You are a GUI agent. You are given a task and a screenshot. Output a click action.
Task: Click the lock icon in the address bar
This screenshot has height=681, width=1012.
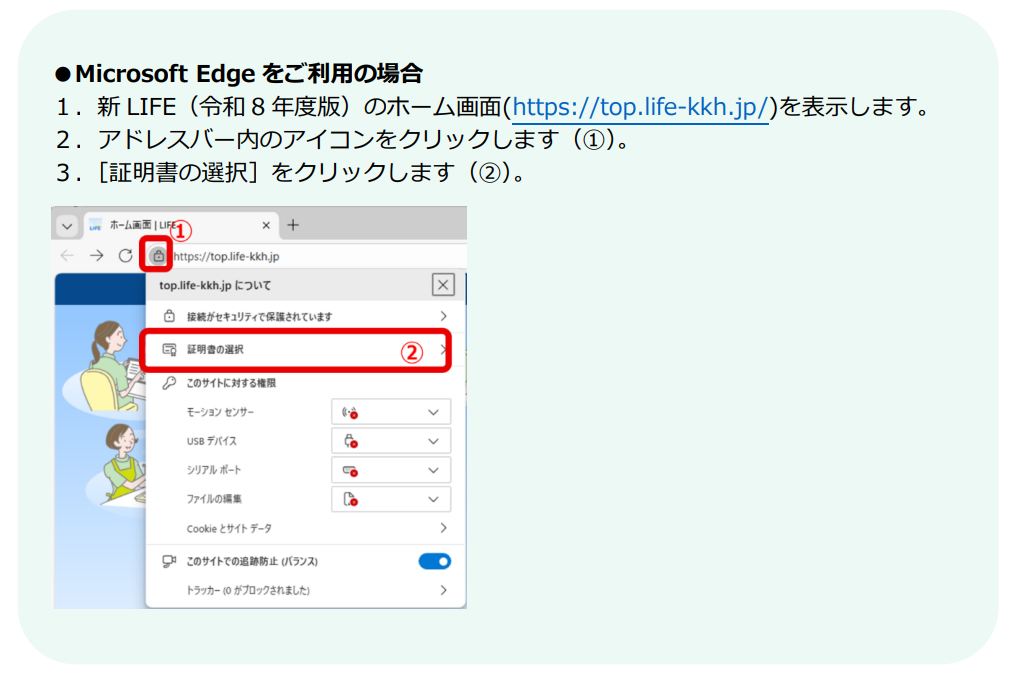click(157, 256)
